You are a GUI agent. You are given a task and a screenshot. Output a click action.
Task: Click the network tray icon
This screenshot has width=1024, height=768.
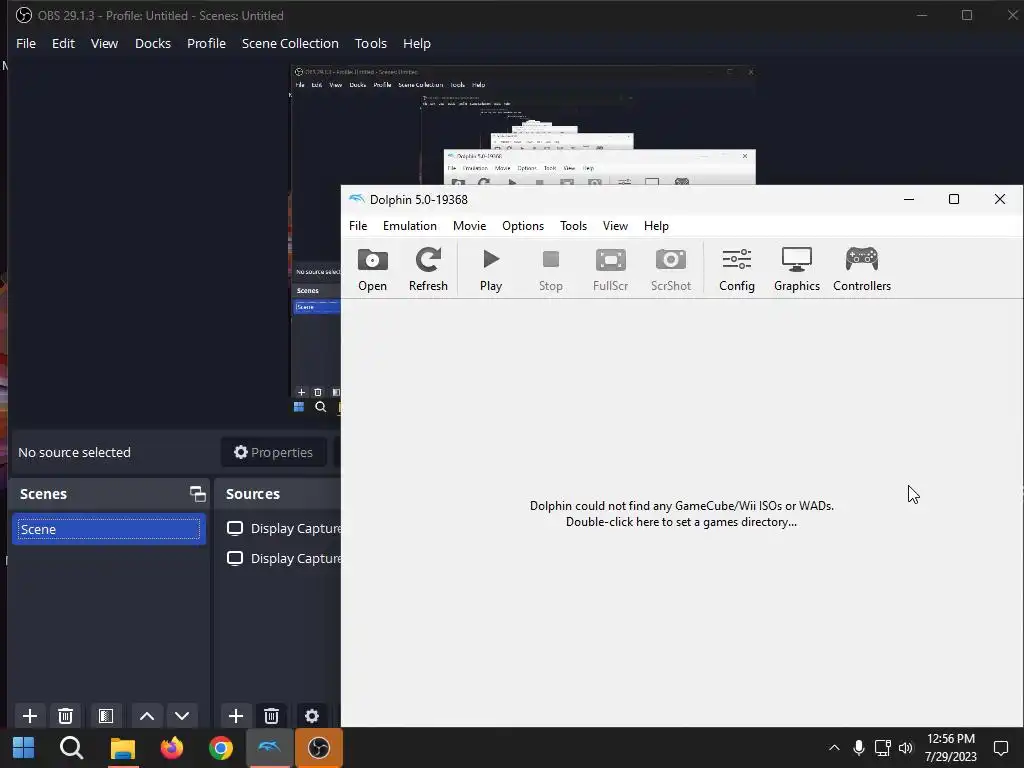[x=882, y=748]
